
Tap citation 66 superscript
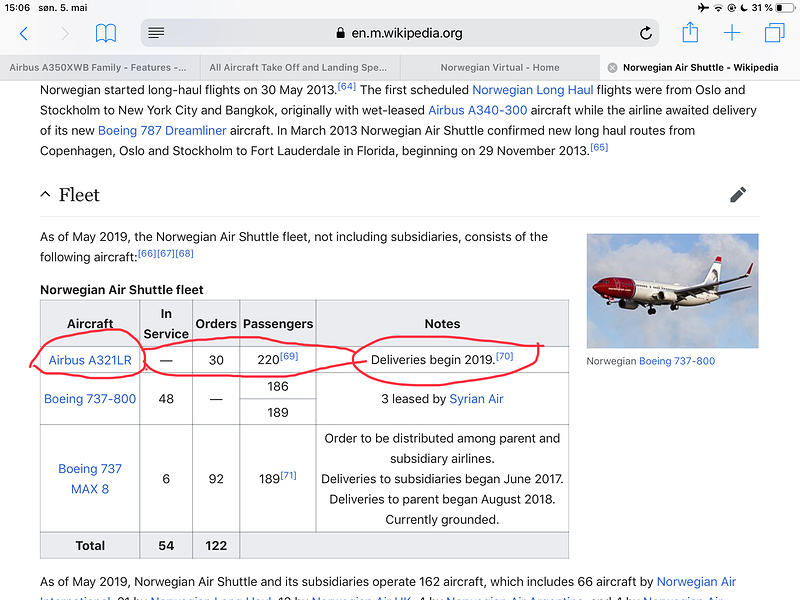(x=147, y=254)
